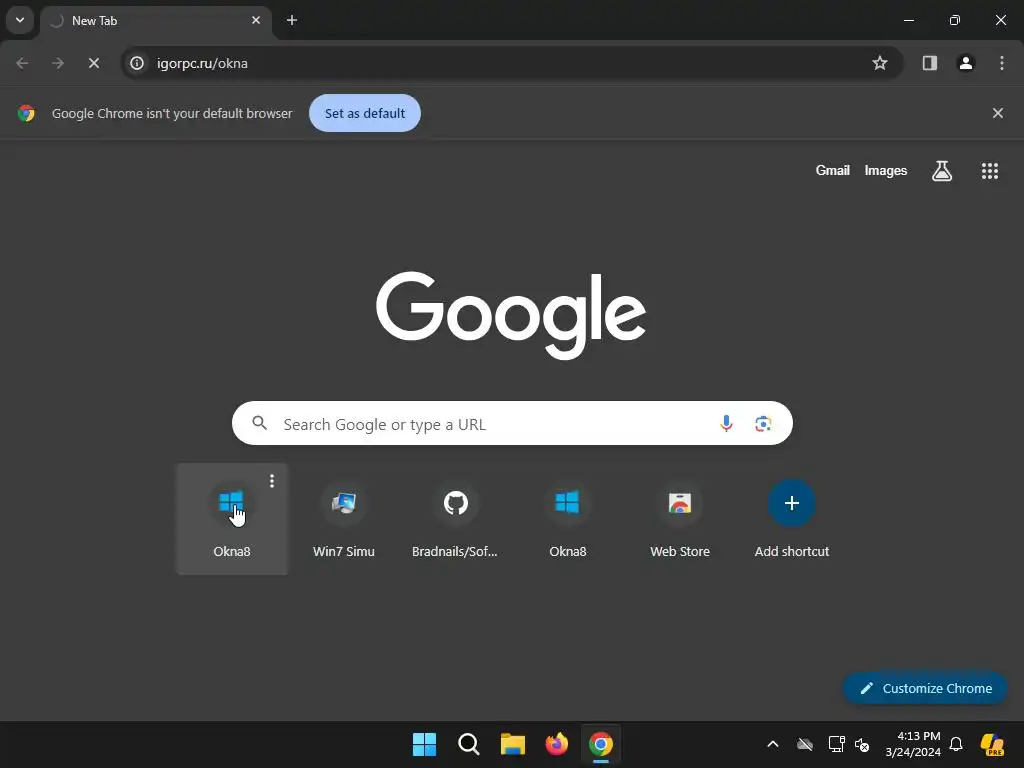Go forward with the forward arrow
The width and height of the screenshot is (1024, 768).
pos(58,63)
